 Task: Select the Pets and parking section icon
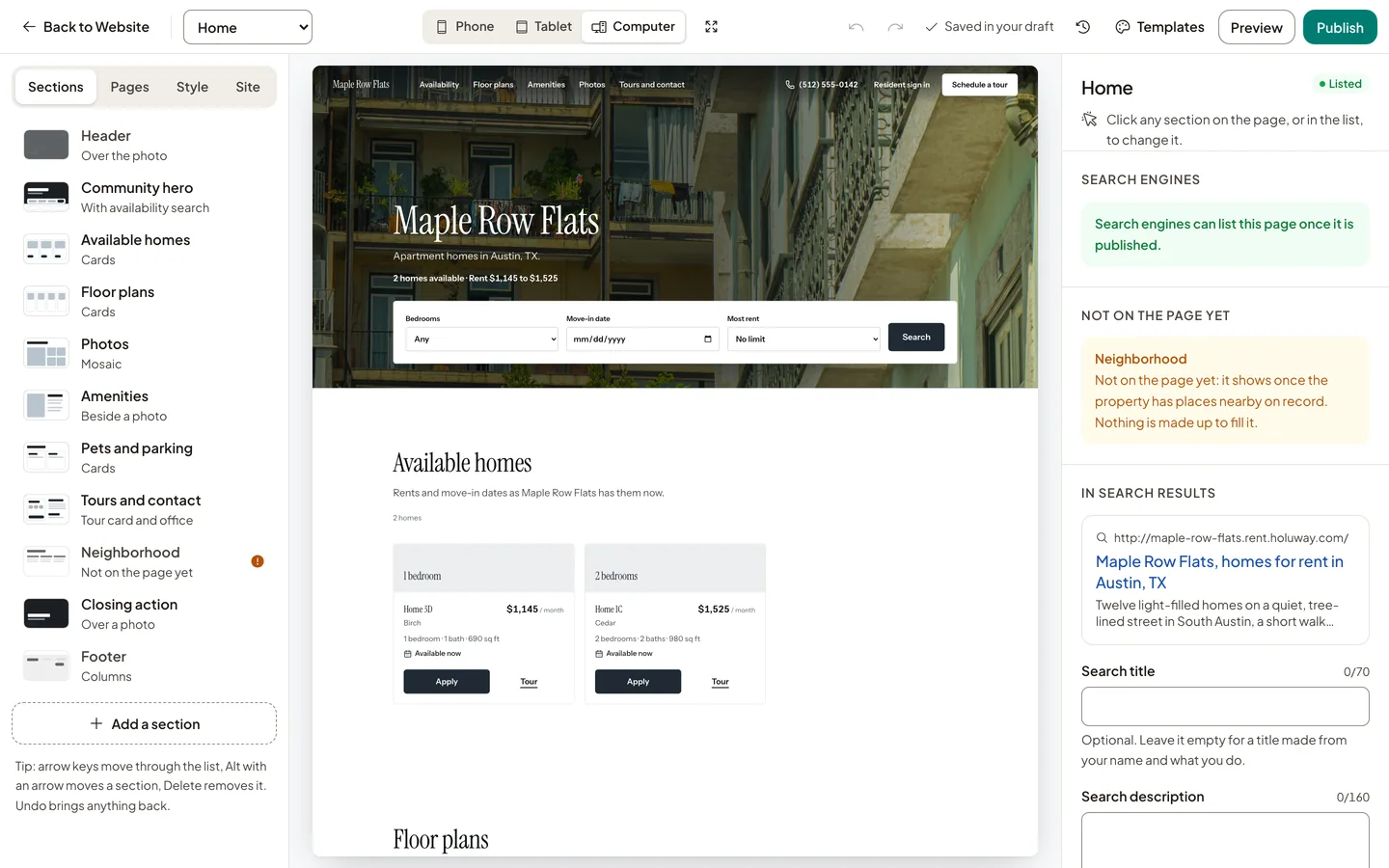(46, 457)
